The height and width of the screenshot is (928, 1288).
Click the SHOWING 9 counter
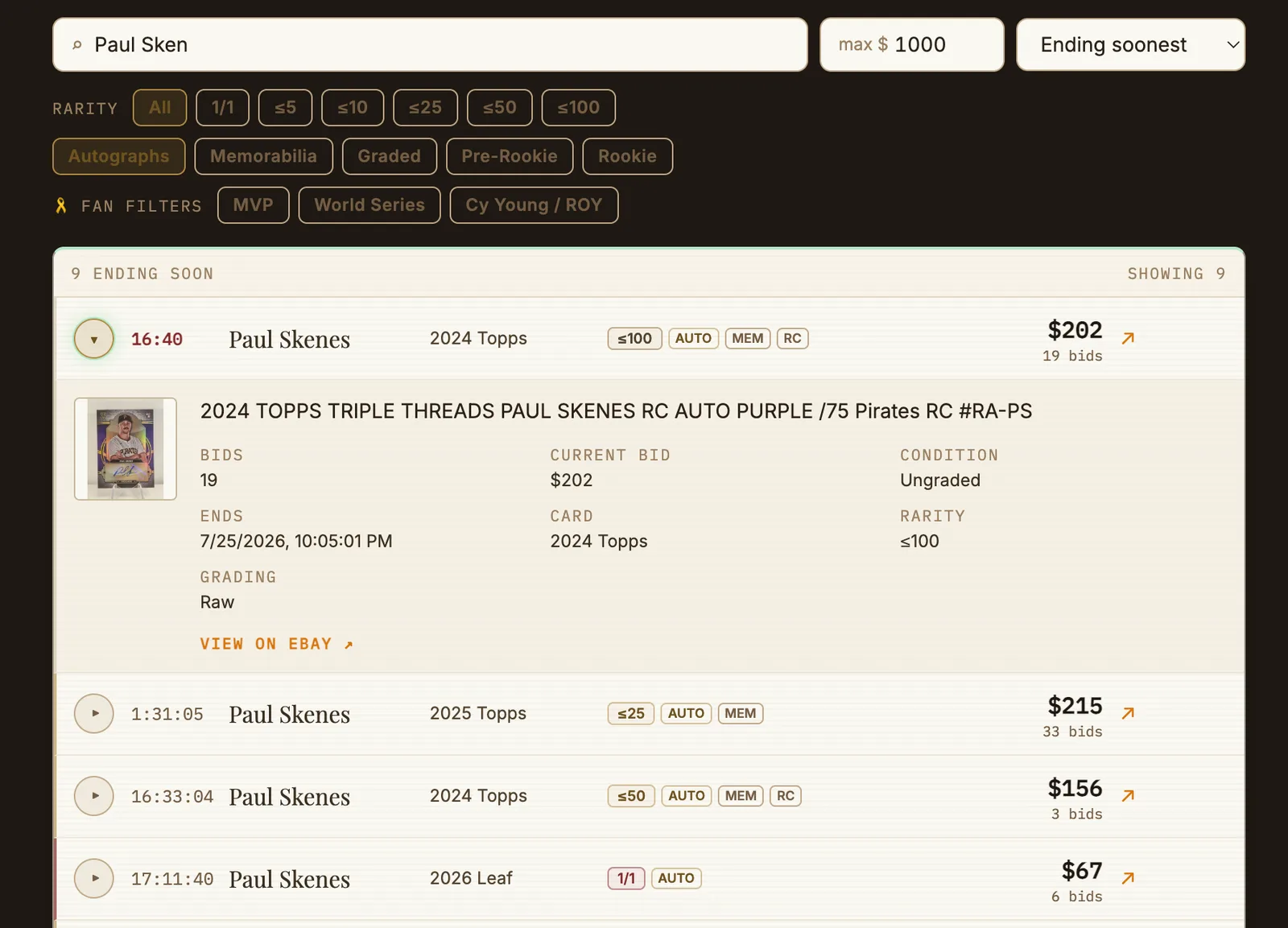(1176, 274)
